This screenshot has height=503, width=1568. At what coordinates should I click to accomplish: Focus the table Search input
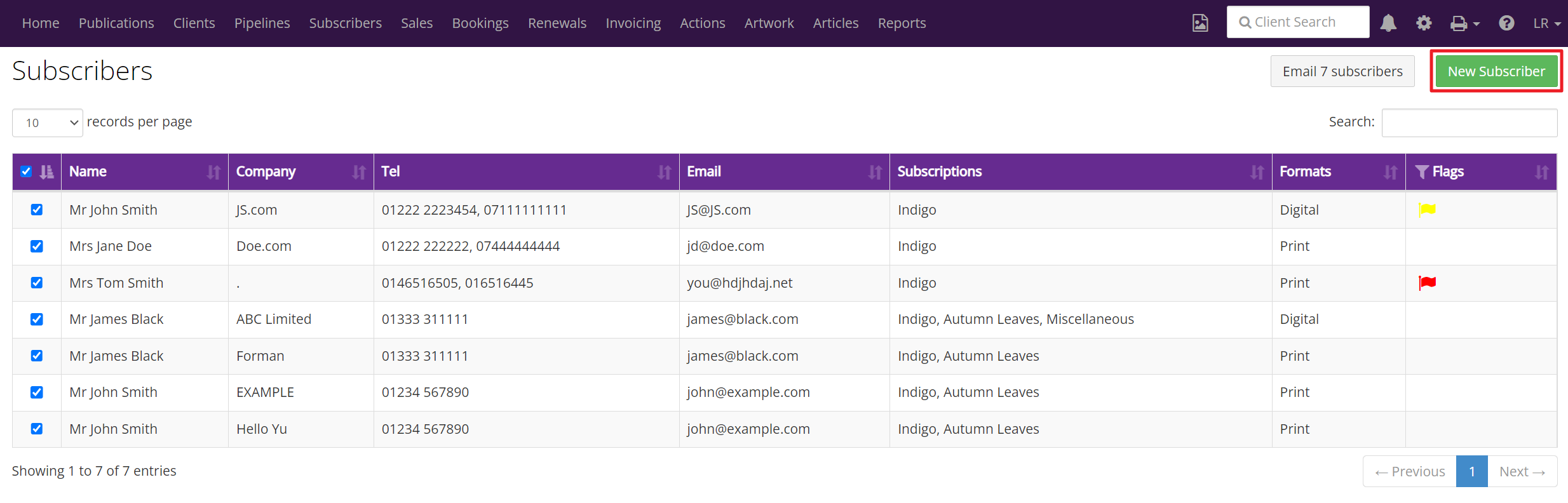tap(1470, 123)
